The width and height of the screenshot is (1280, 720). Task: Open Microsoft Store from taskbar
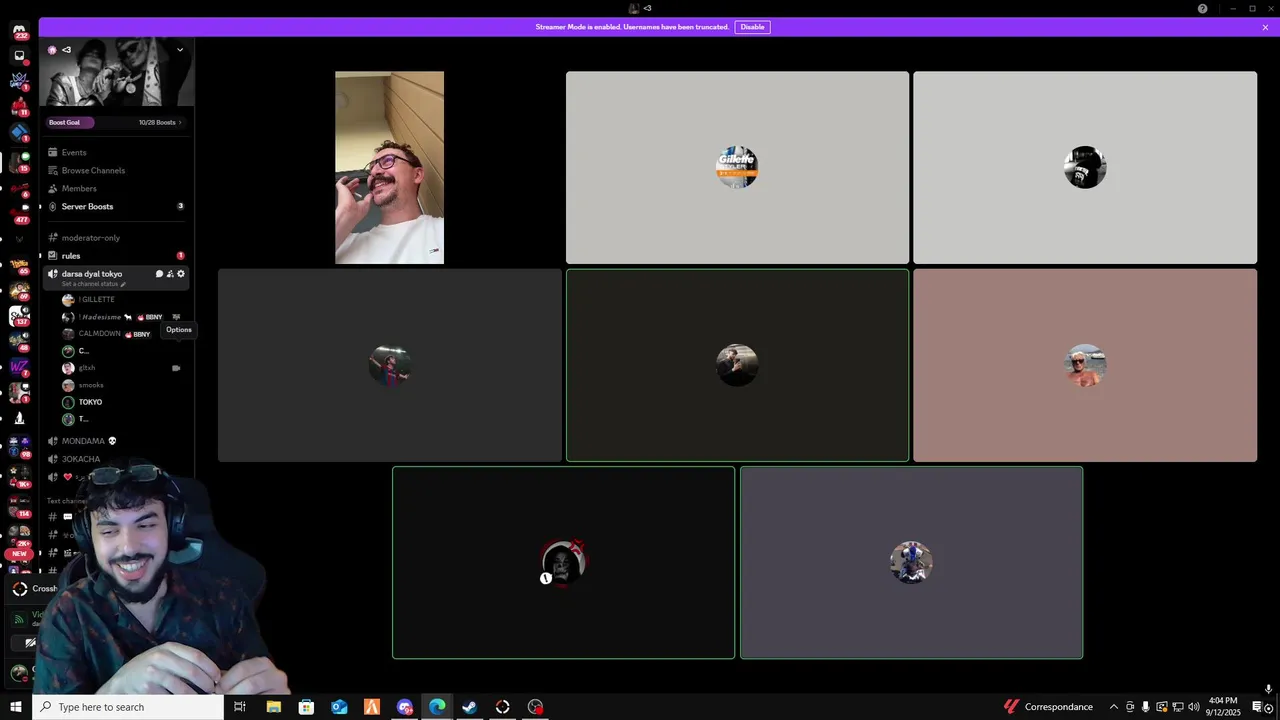click(x=306, y=707)
